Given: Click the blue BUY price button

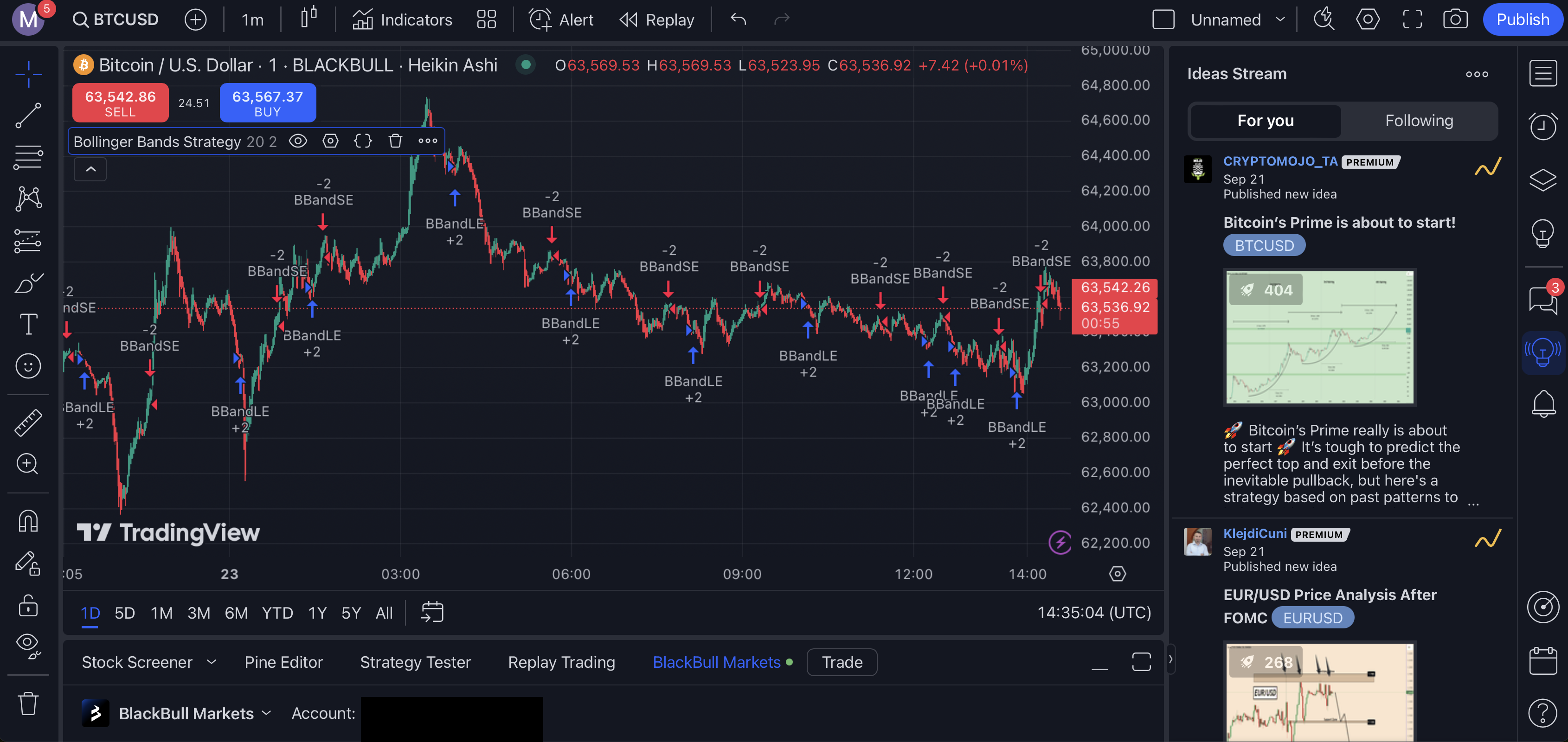Looking at the screenshot, I should coord(268,103).
